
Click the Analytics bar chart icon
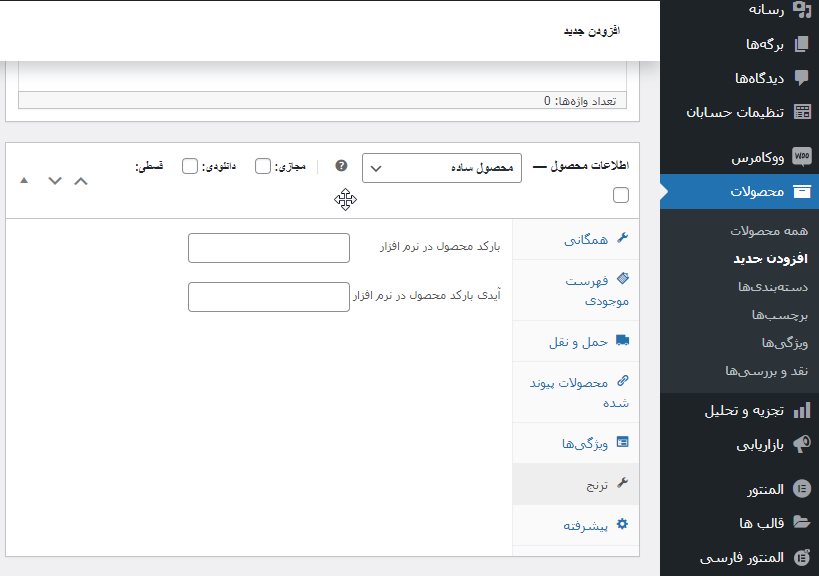(x=802, y=410)
